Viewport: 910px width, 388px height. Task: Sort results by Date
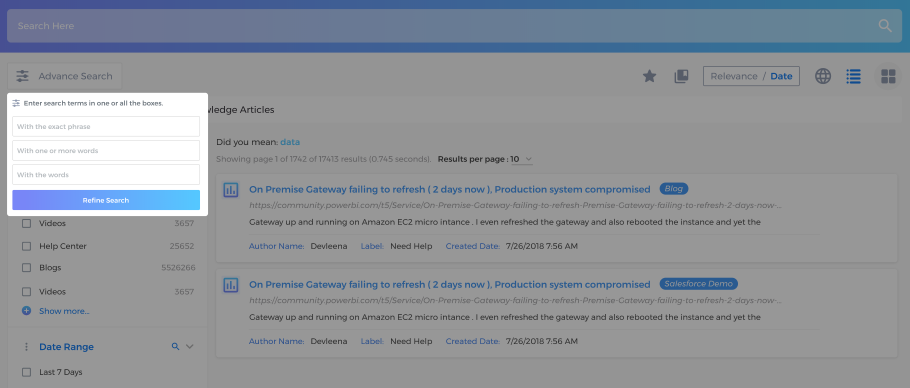[x=781, y=76]
